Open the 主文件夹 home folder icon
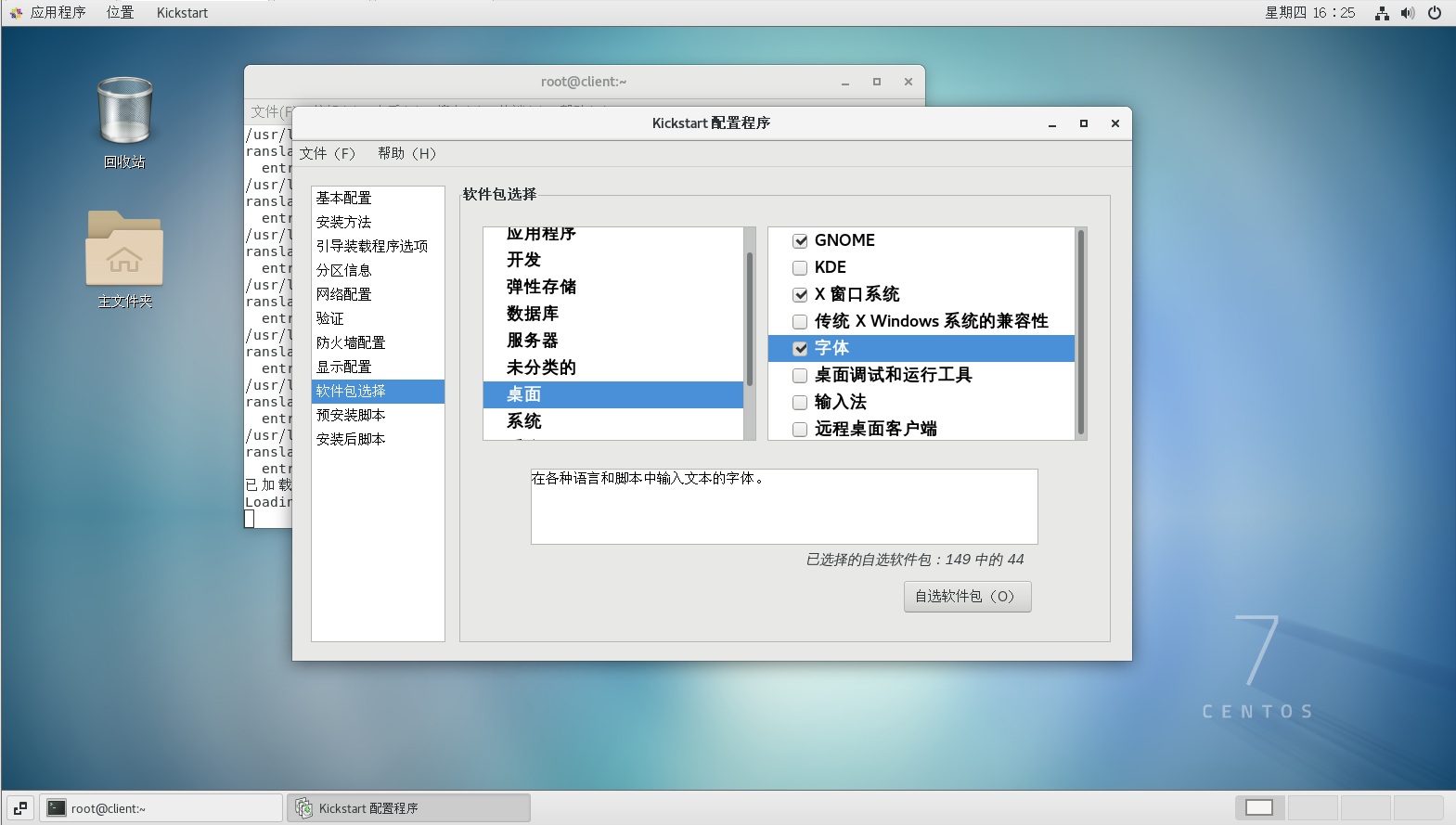Image resolution: width=1456 pixels, height=825 pixels. pyautogui.click(x=124, y=249)
